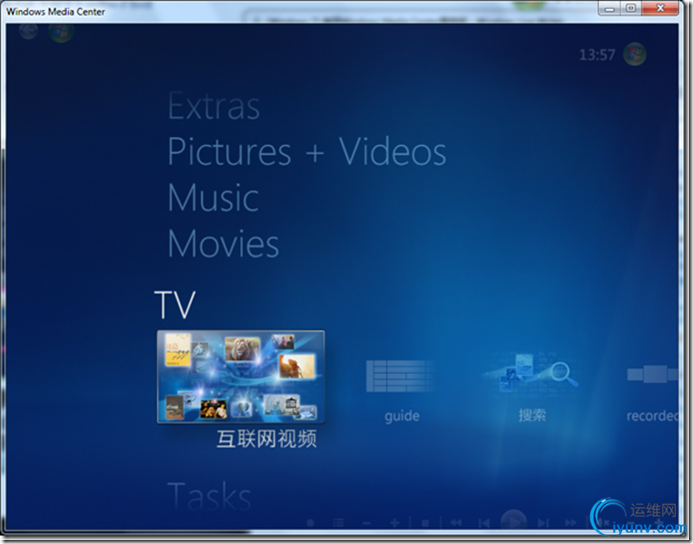Screen dimensions: 693x544
Task: Click the '互联网视频' label text
Action: 267,439
